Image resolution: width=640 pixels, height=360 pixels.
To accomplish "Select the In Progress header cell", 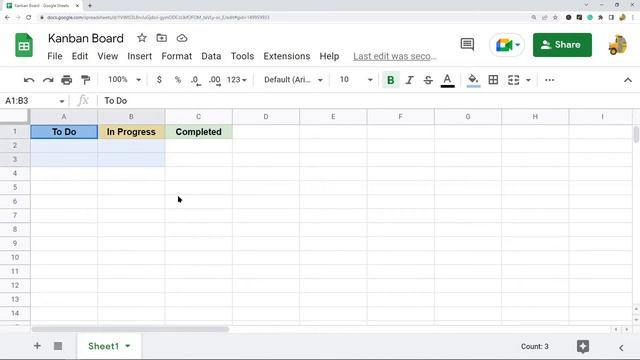I will click(x=131, y=132).
